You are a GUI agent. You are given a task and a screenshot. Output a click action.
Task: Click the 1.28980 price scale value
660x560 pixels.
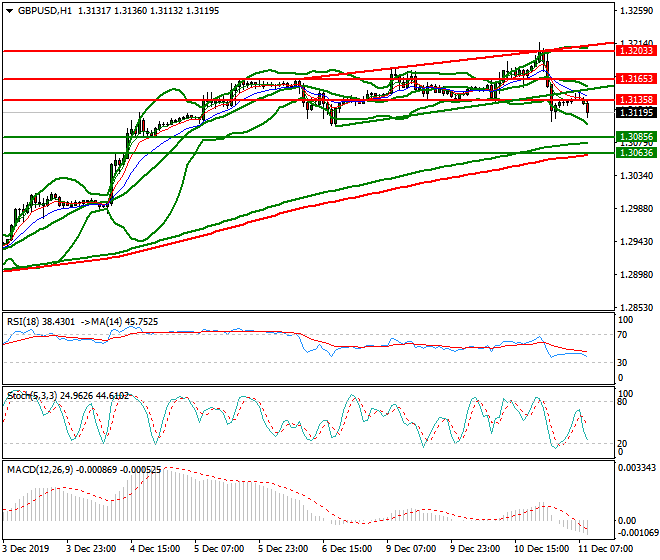pyautogui.click(x=637, y=275)
